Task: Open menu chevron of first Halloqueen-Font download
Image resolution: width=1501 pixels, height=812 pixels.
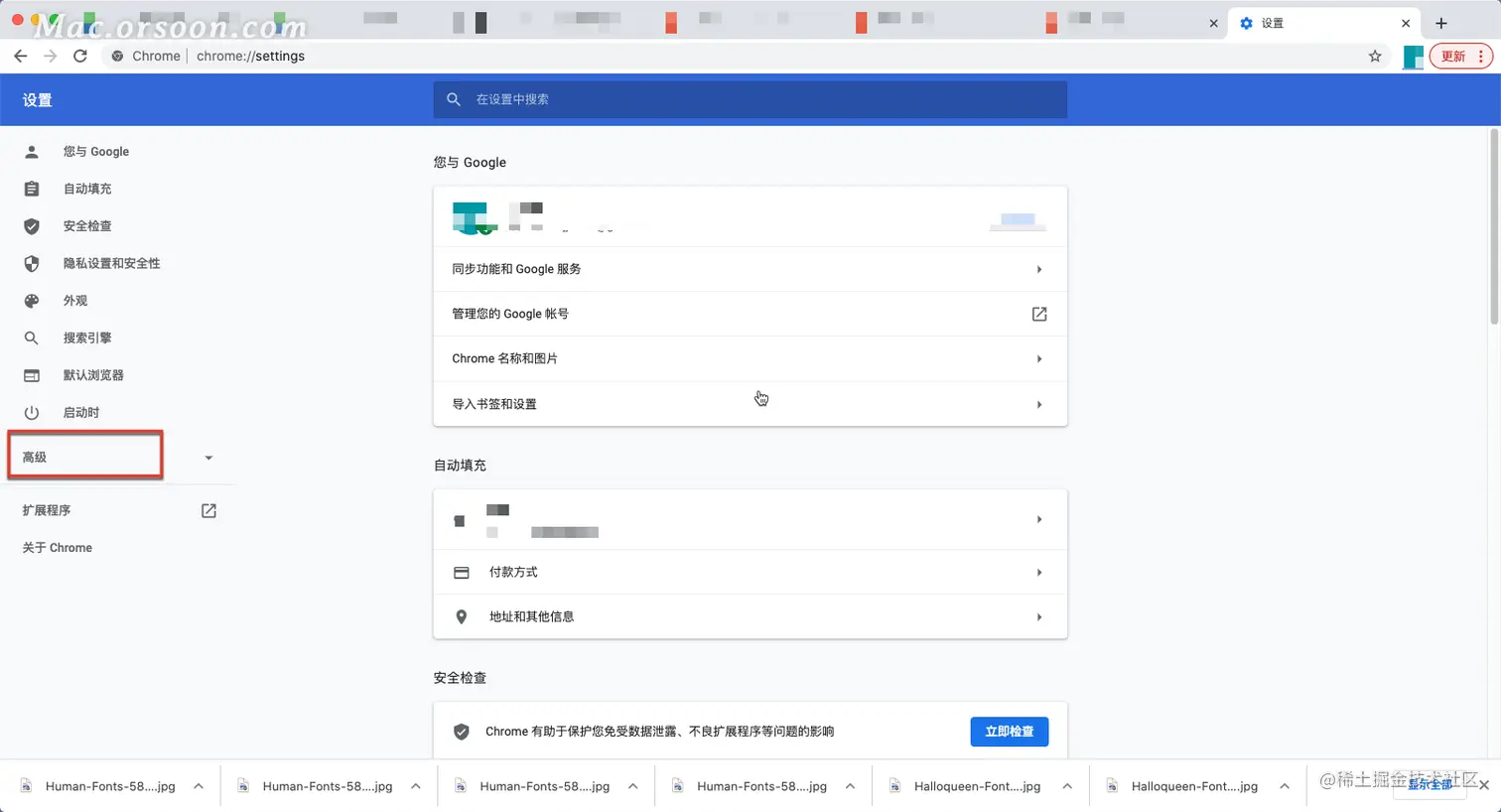Action: tap(1067, 786)
